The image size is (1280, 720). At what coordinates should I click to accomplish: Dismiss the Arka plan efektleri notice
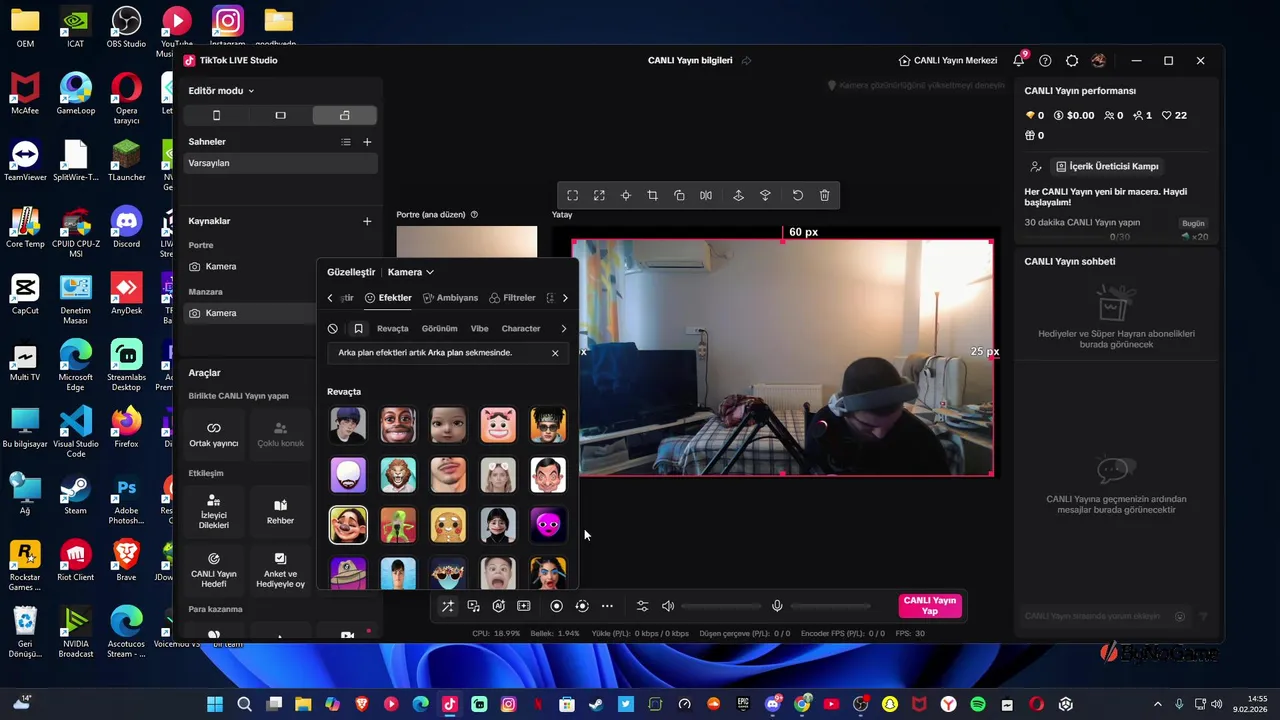(x=555, y=353)
